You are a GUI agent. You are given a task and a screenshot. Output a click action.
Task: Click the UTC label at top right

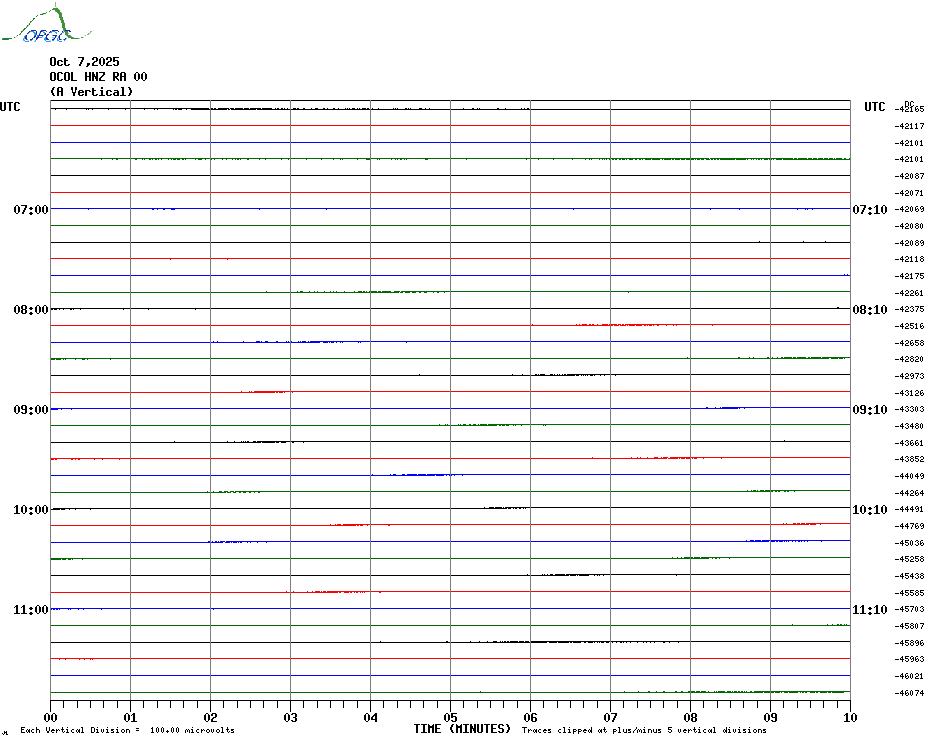pyautogui.click(x=875, y=107)
